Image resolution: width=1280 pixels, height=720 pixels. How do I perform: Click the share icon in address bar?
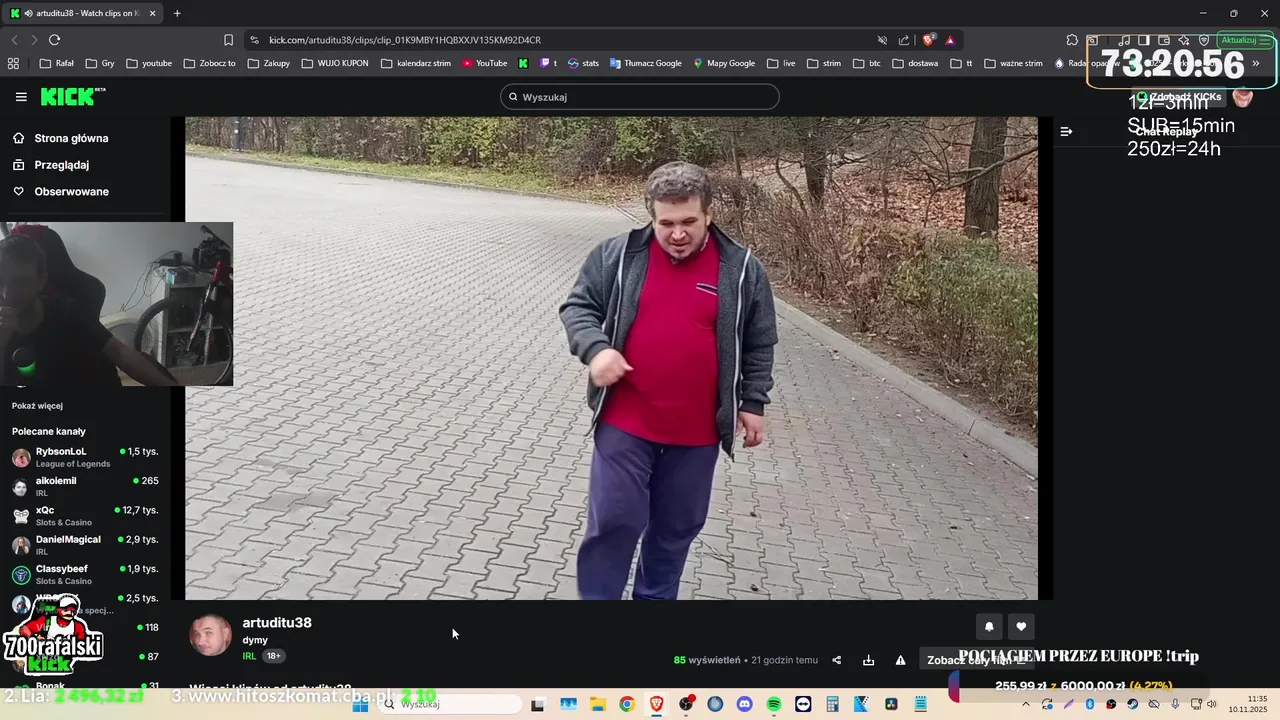tap(904, 40)
